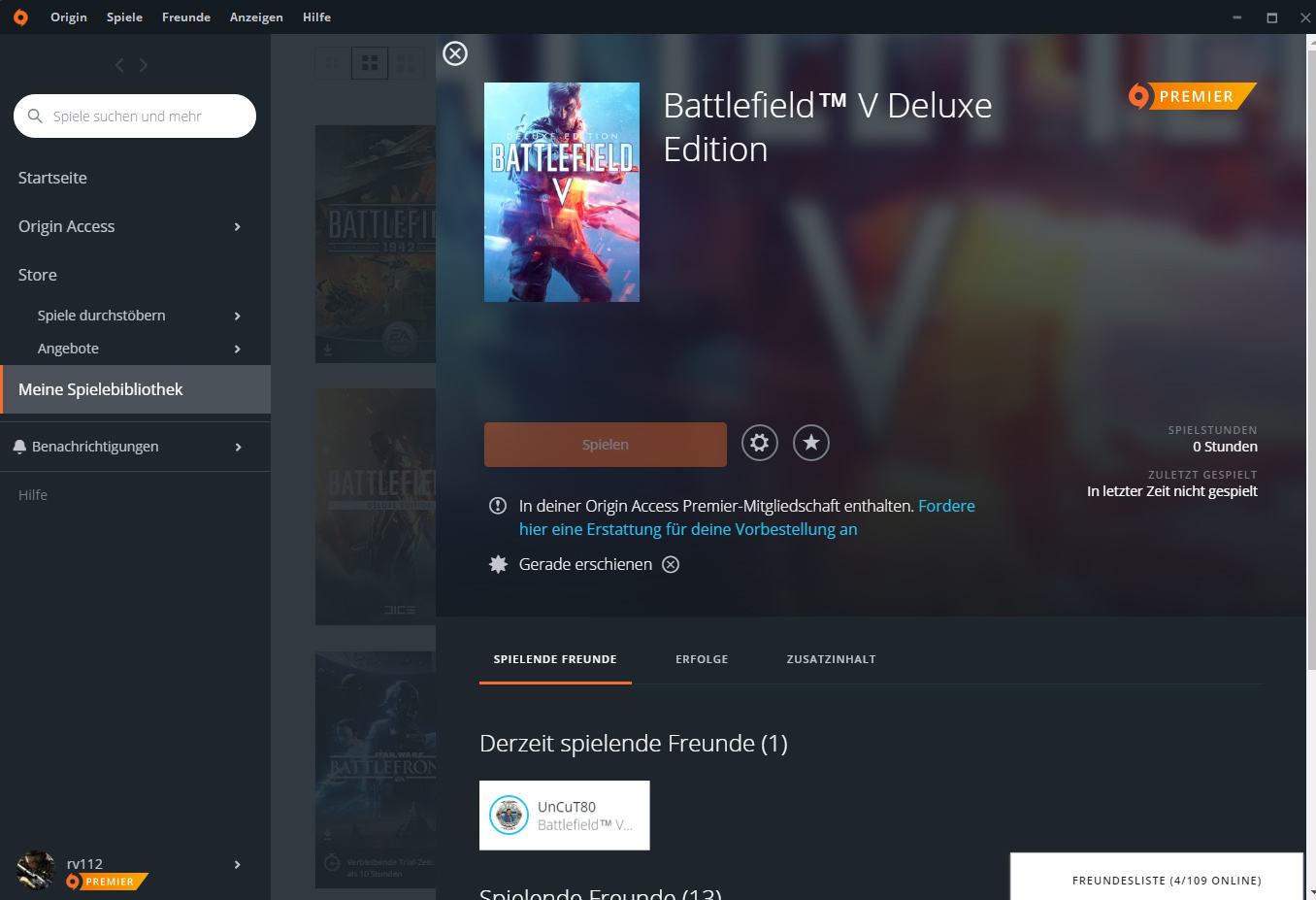Open the Origin menu
Viewport: 1316px width, 900px height.
click(x=69, y=17)
